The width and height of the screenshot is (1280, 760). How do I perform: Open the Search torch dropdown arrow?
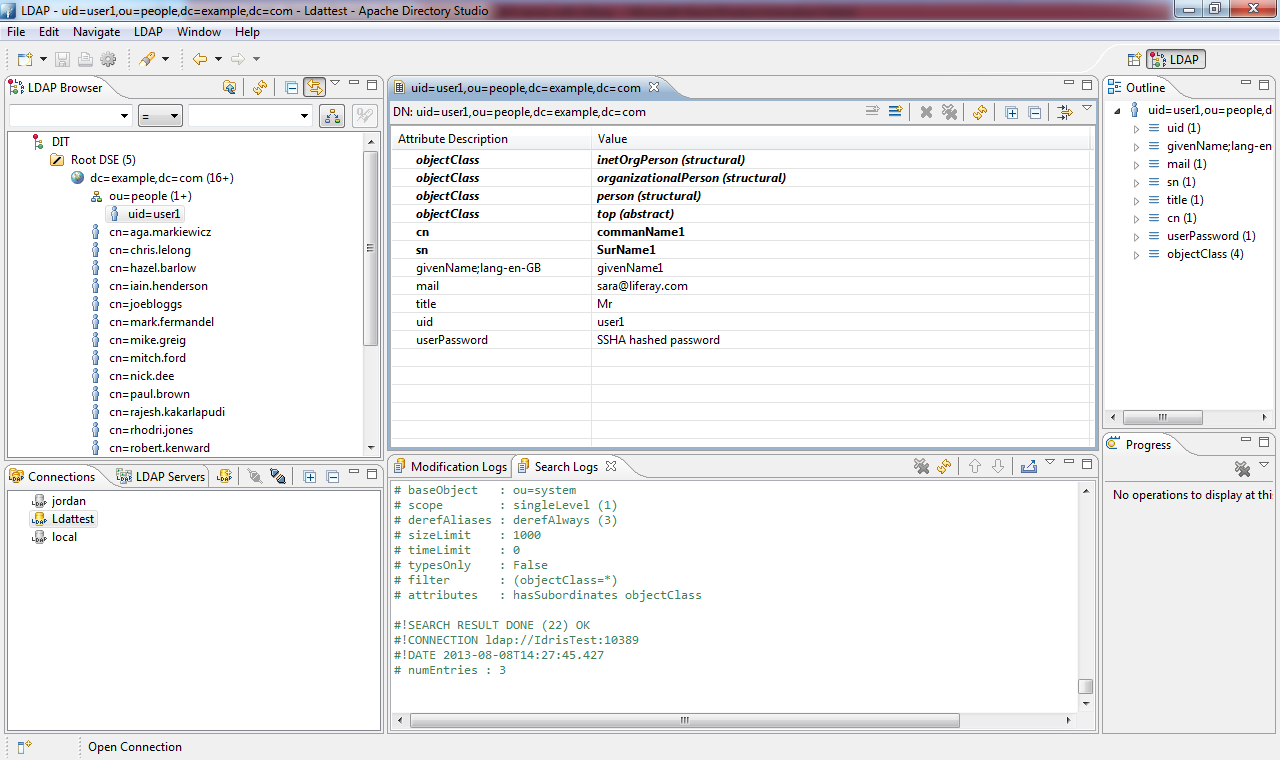[x=166, y=60]
